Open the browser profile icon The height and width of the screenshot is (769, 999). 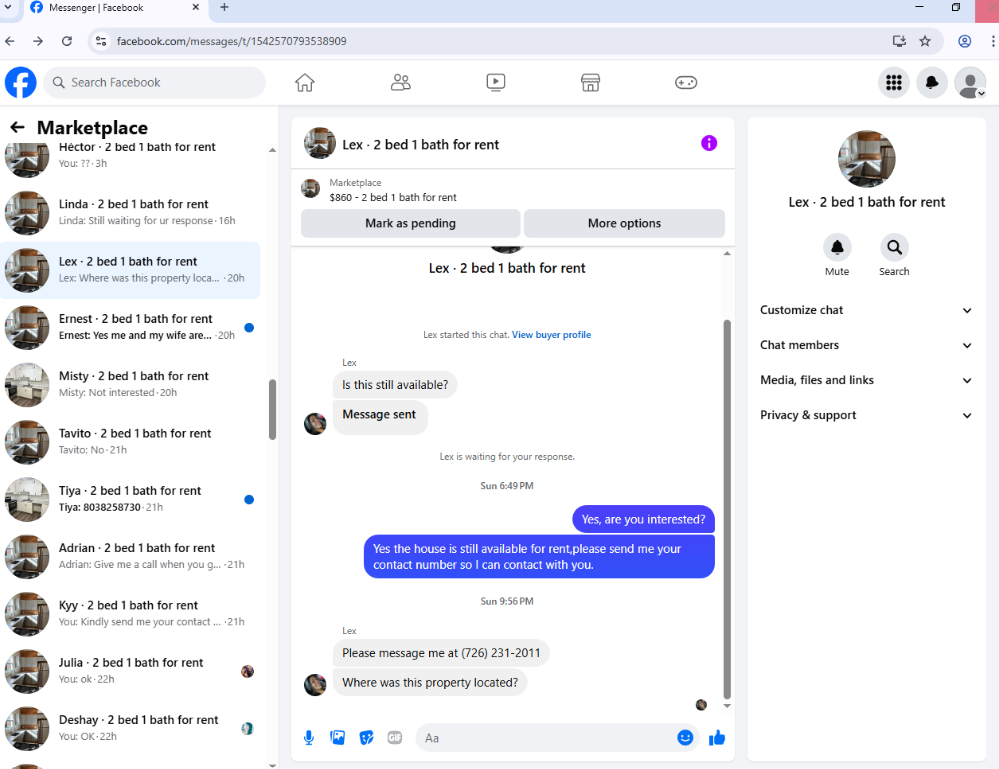[x=965, y=41]
